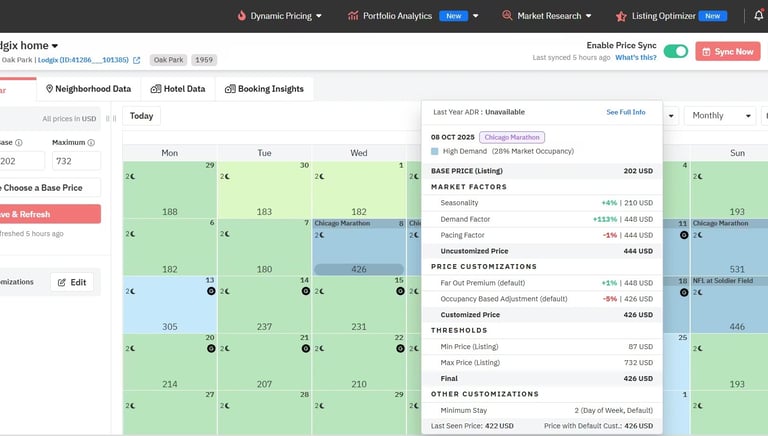Screen dimensions: 768x436
Task: Click the flame icon beside Dynamic Pricing
Action: coord(241,16)
